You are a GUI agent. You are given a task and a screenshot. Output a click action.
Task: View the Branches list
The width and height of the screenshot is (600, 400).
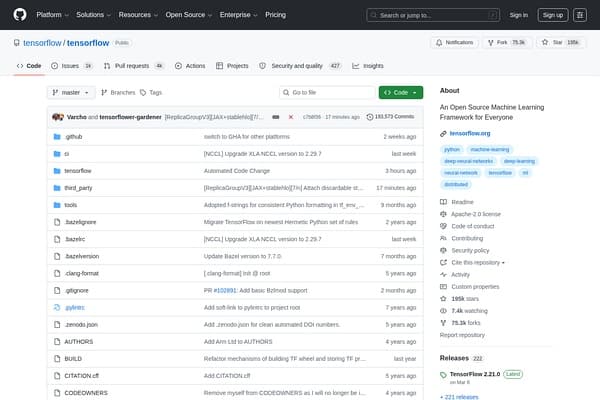(118, 93)
